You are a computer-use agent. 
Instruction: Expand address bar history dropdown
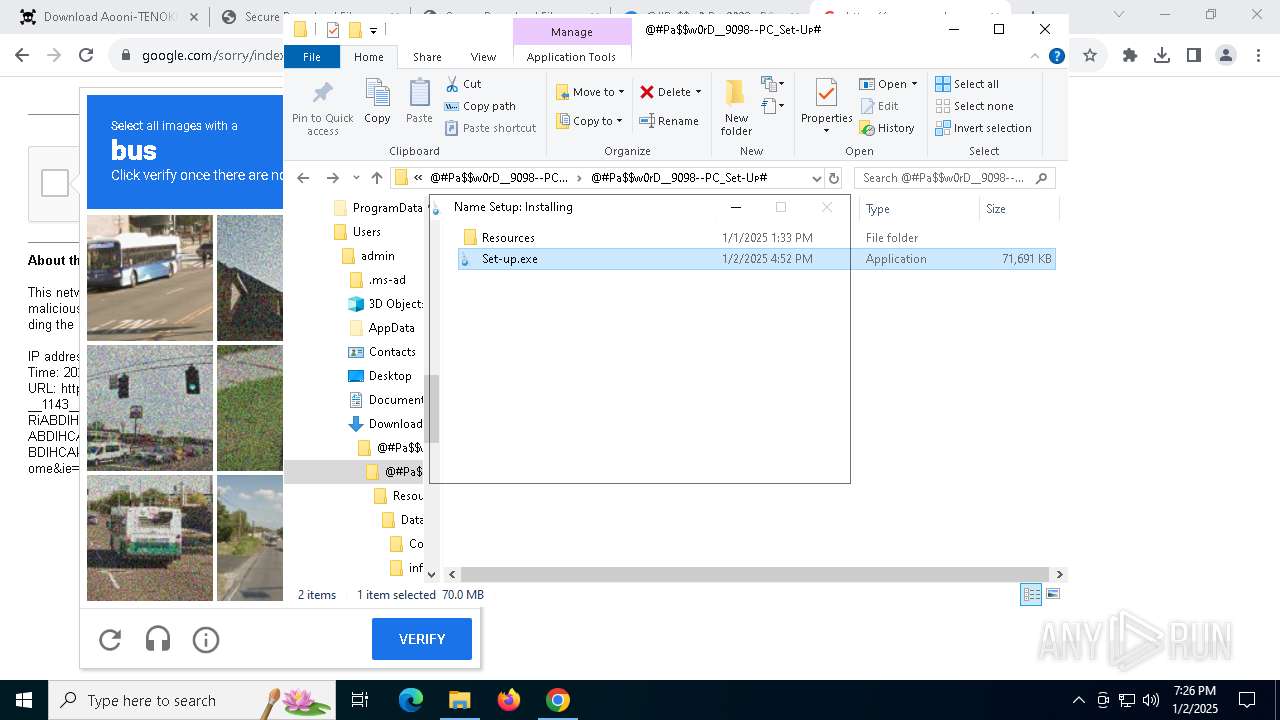coord(816,178)
